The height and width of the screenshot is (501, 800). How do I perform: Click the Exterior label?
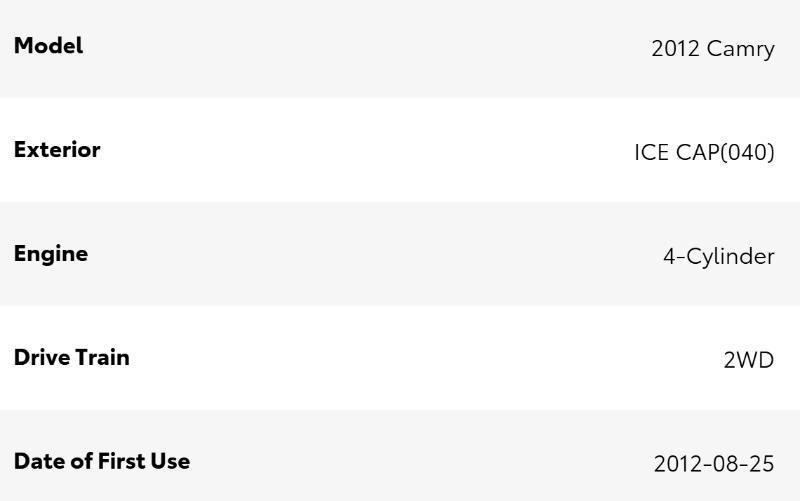click(57, 150)
